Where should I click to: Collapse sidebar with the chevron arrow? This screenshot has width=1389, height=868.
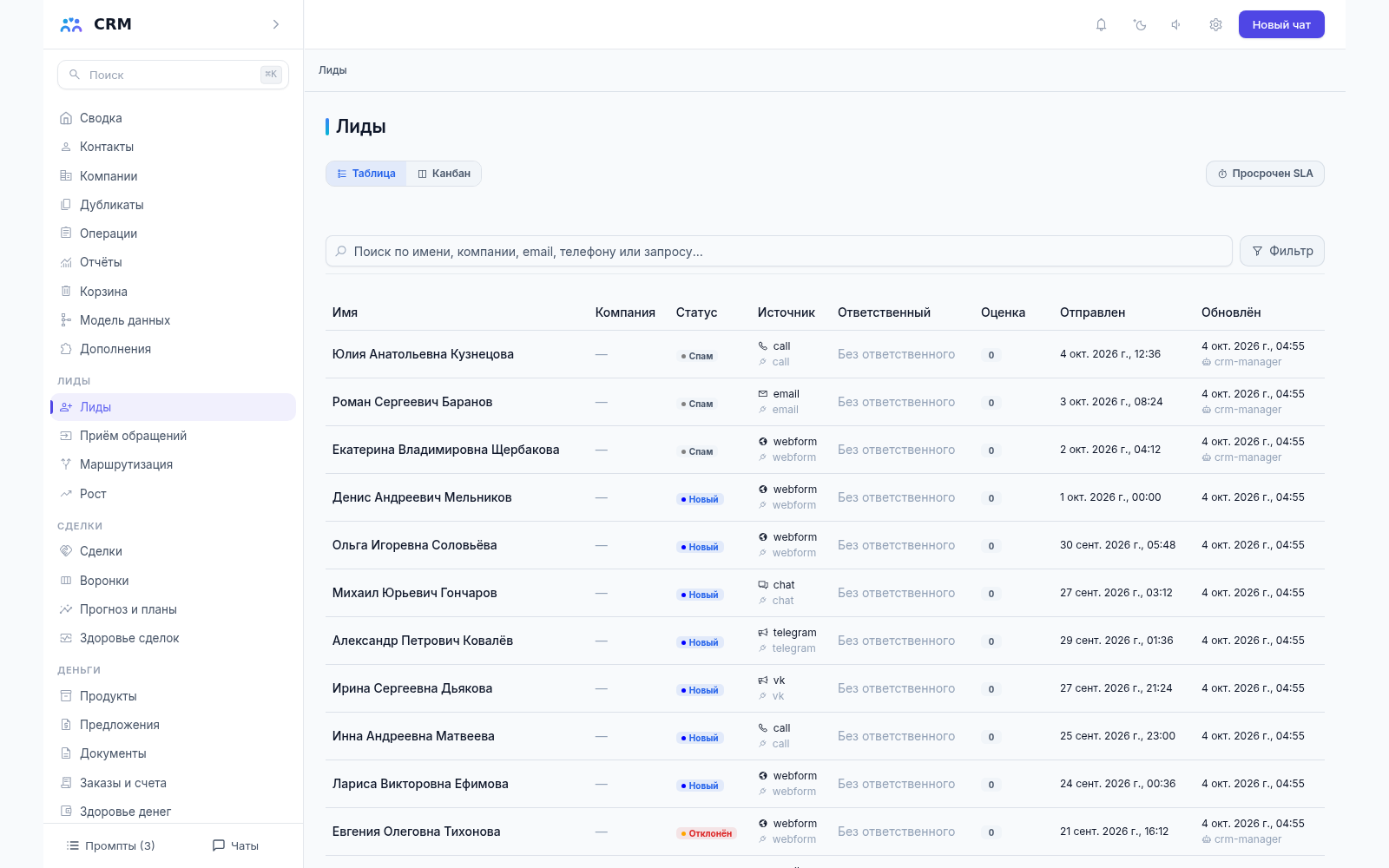coord(276,24)
